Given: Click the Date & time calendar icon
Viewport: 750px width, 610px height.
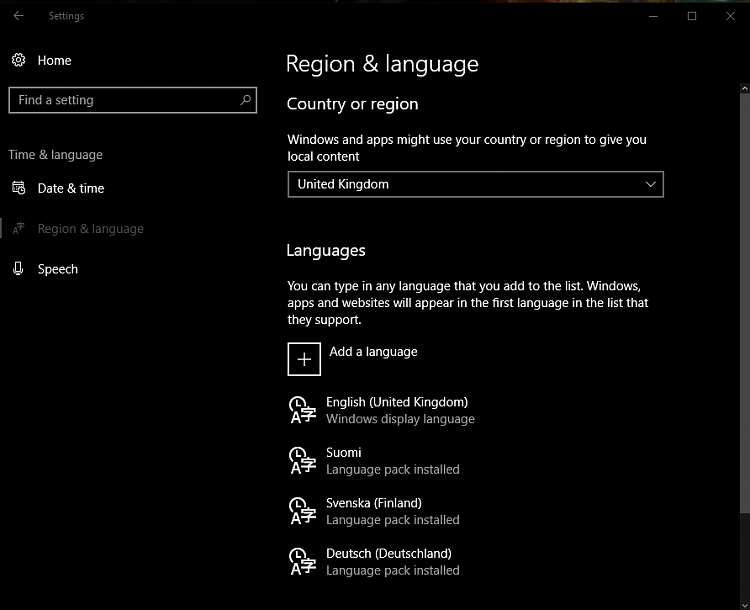Looking at the screenshot, I should coord(18,188).
